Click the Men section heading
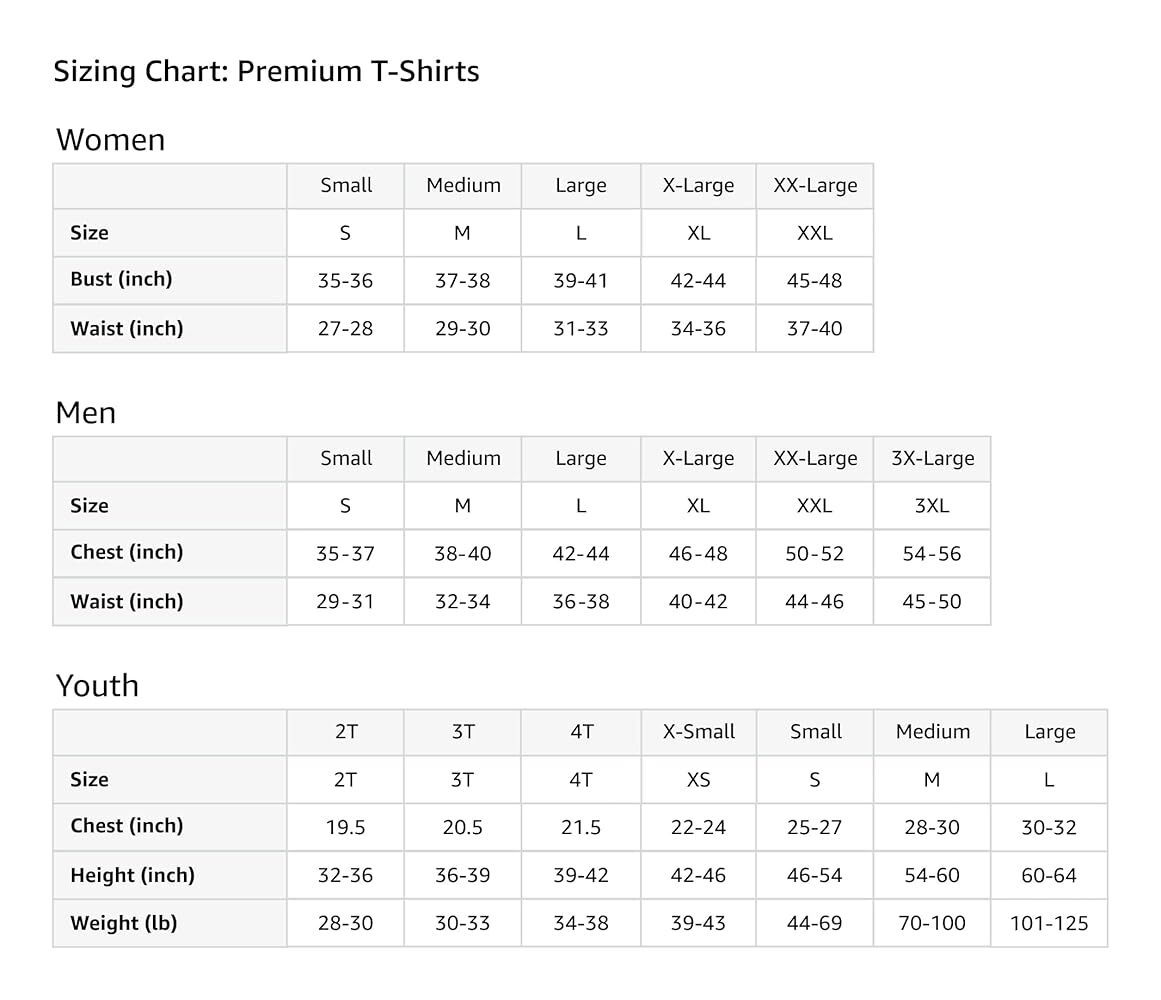This screenshot has height=1000, width=1161. click(x=86, y=413)
